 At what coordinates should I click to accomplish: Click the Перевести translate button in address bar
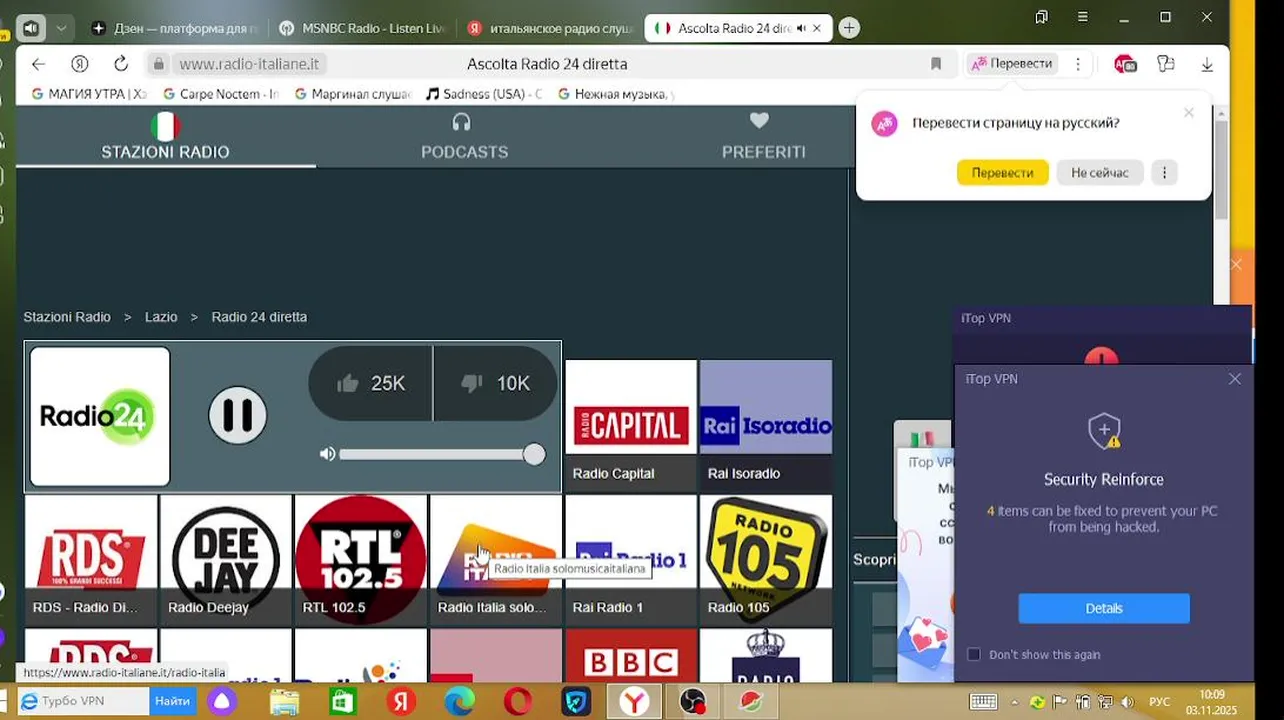1012,64
